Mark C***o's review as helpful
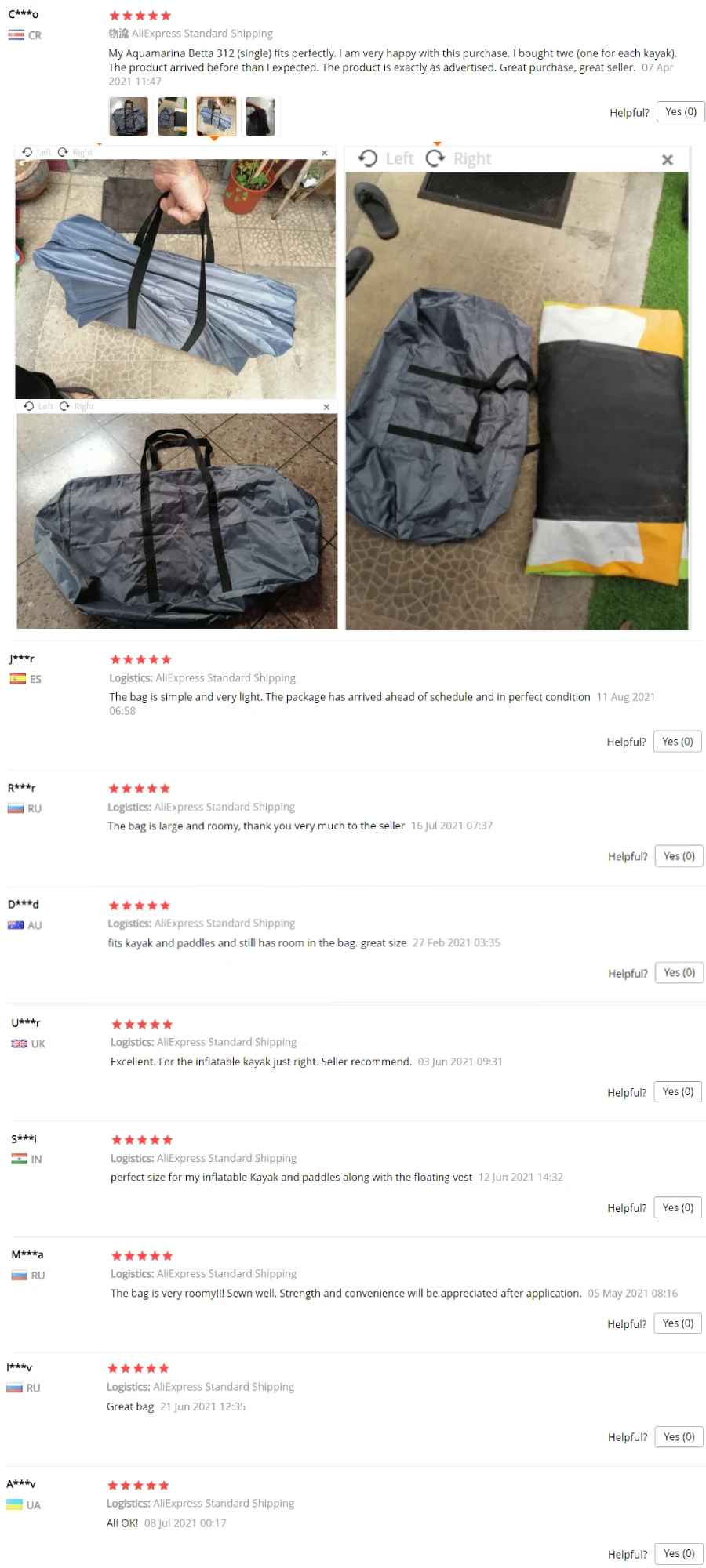Image resolution: width=706 pixels, height=1568 pixels. click(x=681, y=112)
